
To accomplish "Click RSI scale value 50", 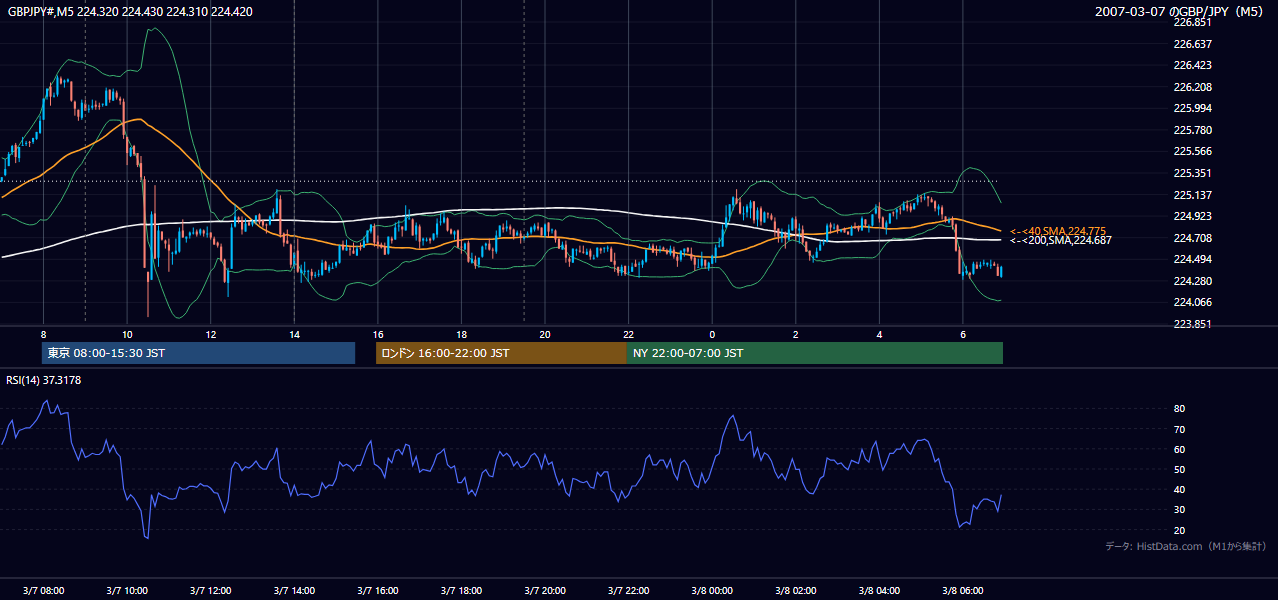I will 1179,469.
